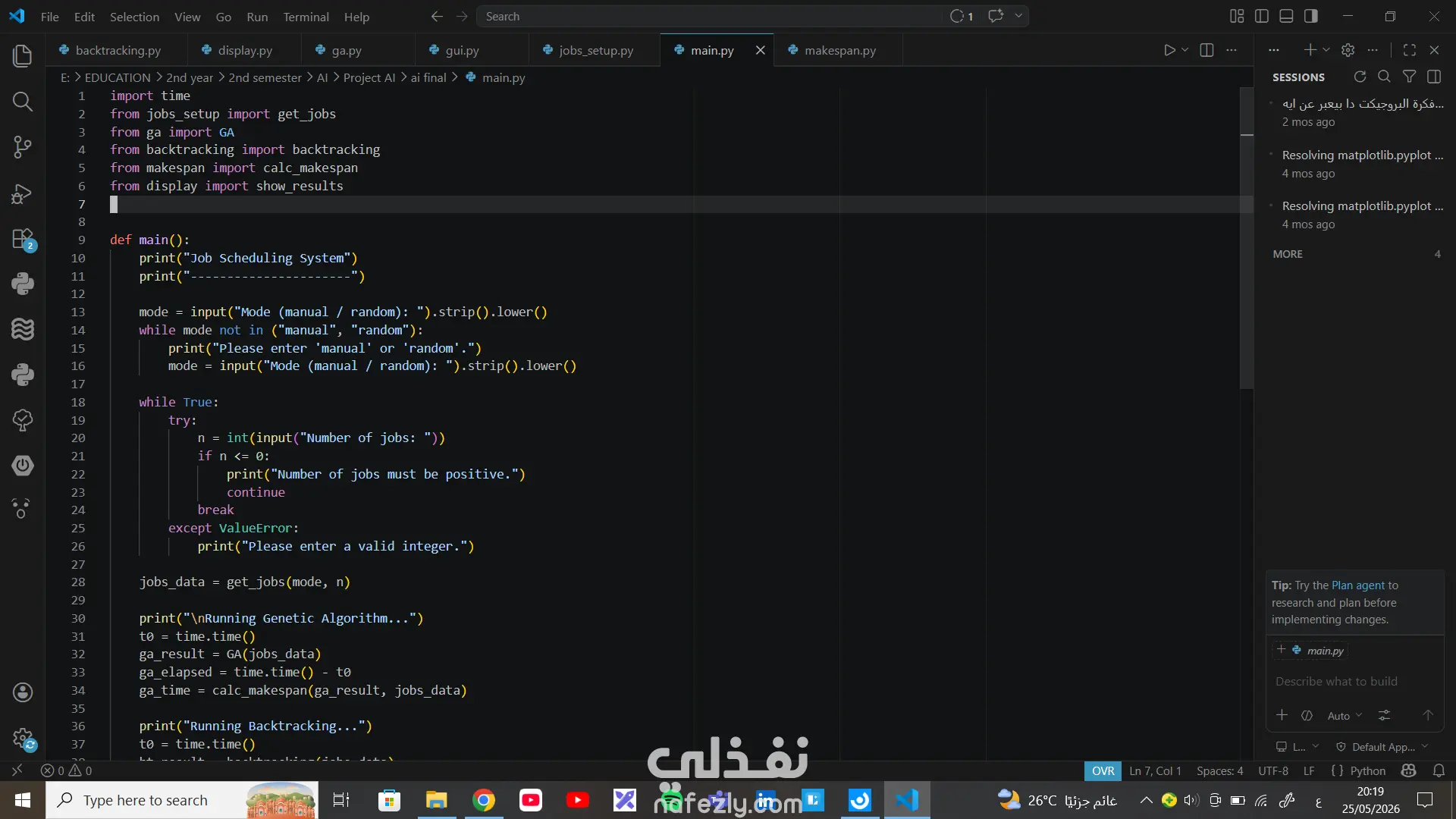1456x819 pixels.
Task: Open chat settings gear icon
Action: pos(1348,50)
